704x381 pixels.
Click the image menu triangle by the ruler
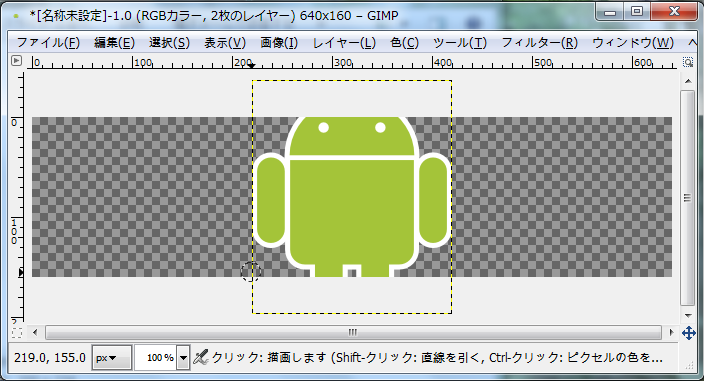pos(17,61)
